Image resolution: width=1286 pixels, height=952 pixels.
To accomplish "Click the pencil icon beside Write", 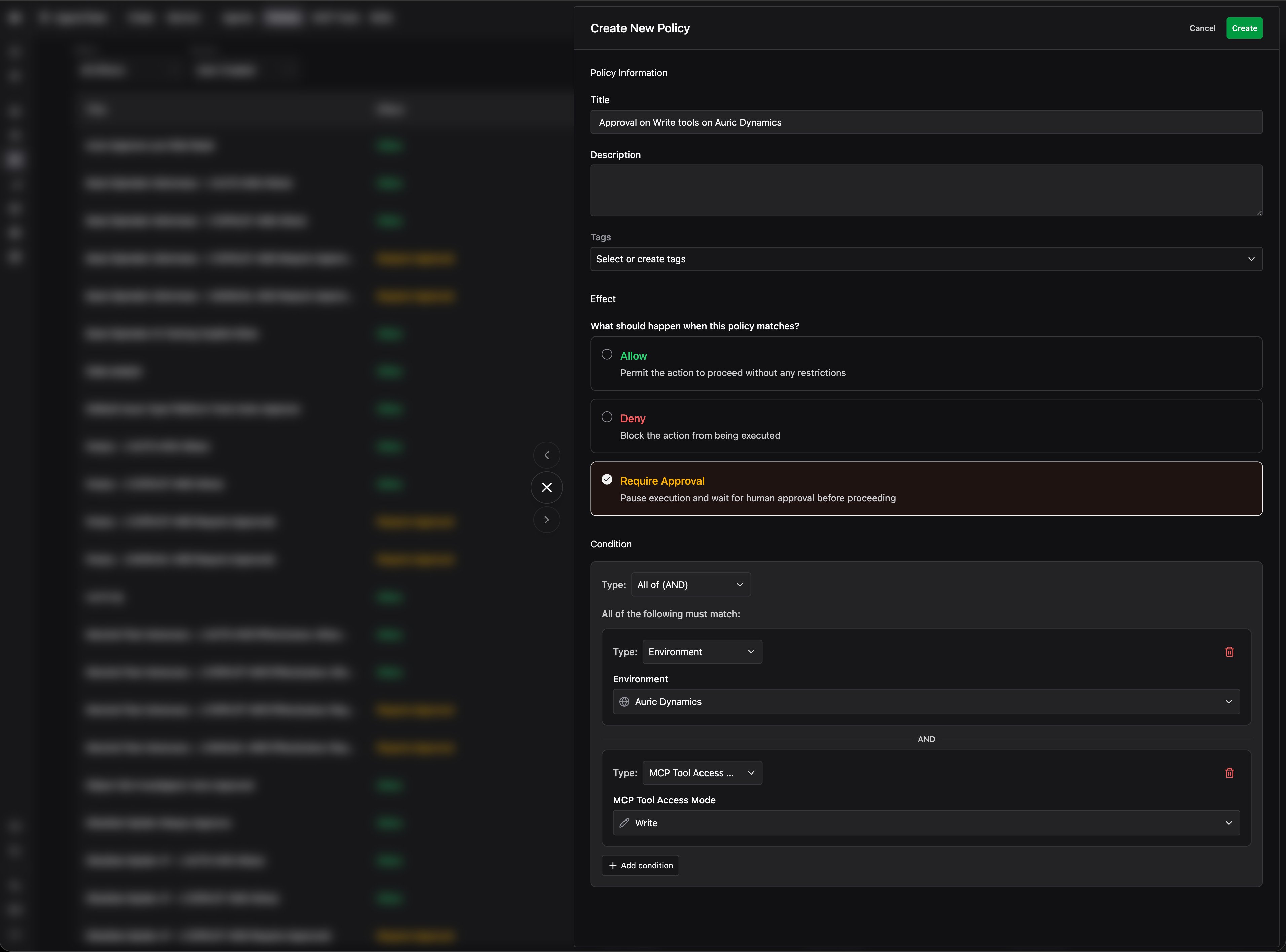I will 624,823.
